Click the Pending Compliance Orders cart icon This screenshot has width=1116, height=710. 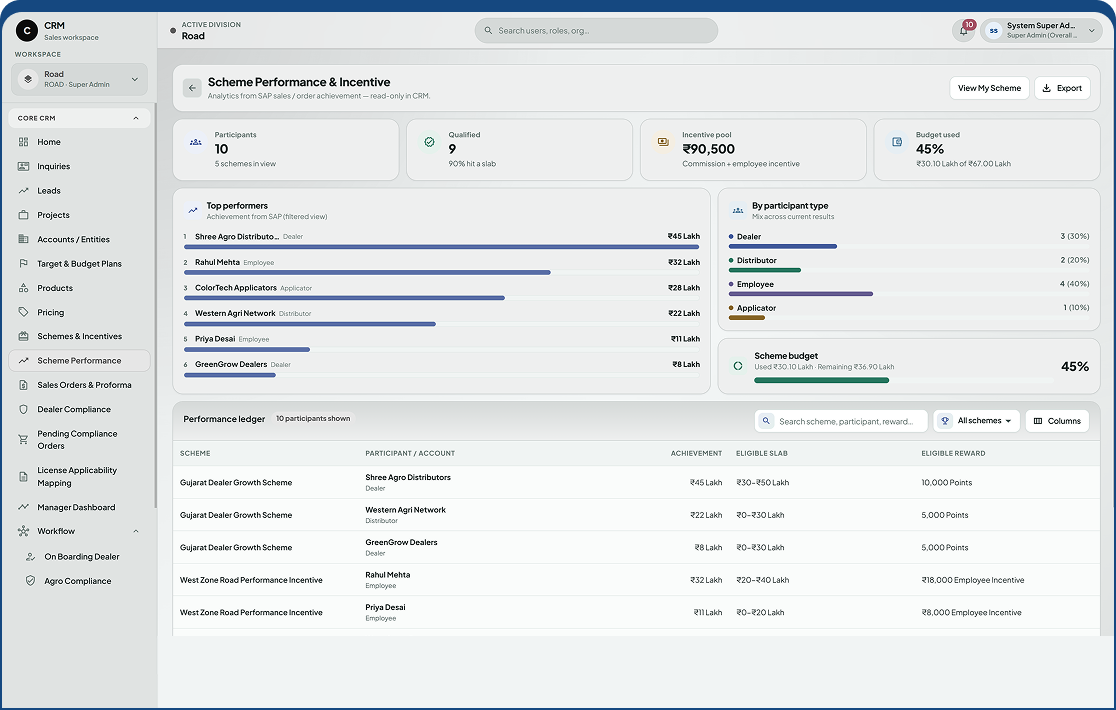[x=23, y=440]
